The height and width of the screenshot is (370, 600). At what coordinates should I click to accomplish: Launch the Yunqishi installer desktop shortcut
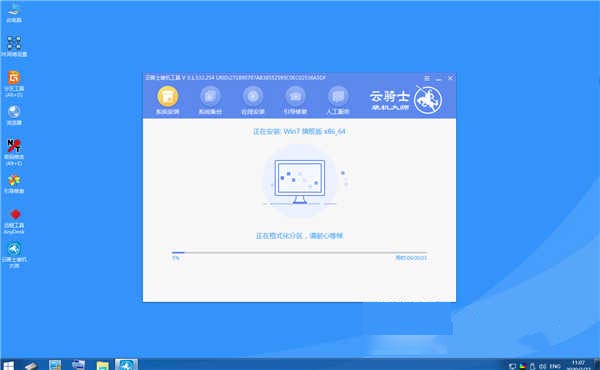[x=14, y=255]
